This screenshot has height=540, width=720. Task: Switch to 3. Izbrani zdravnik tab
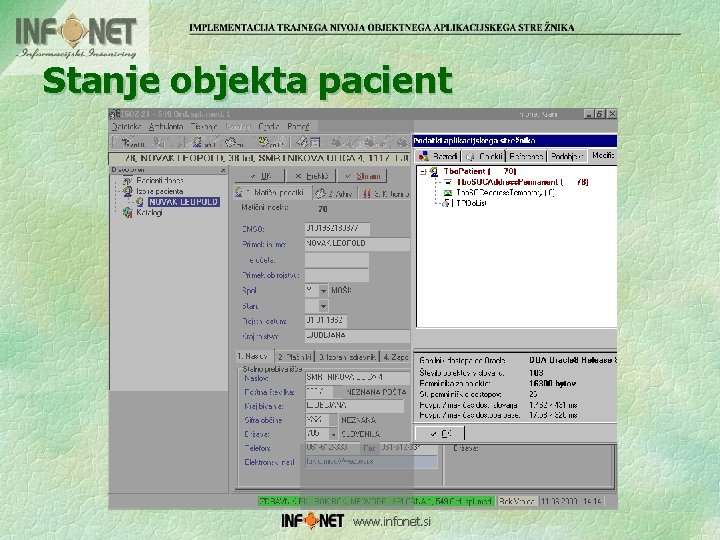348,357
